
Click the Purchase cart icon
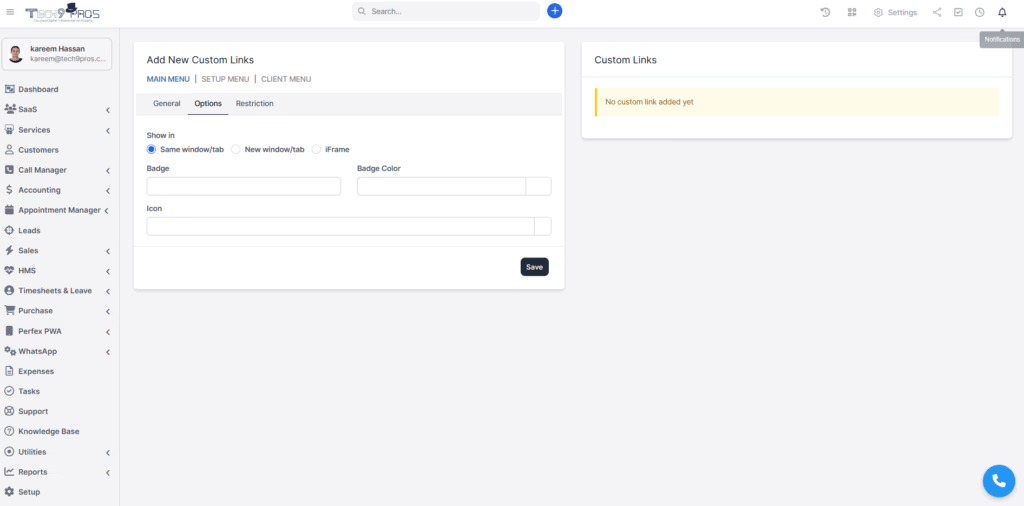tap(10, 311)
